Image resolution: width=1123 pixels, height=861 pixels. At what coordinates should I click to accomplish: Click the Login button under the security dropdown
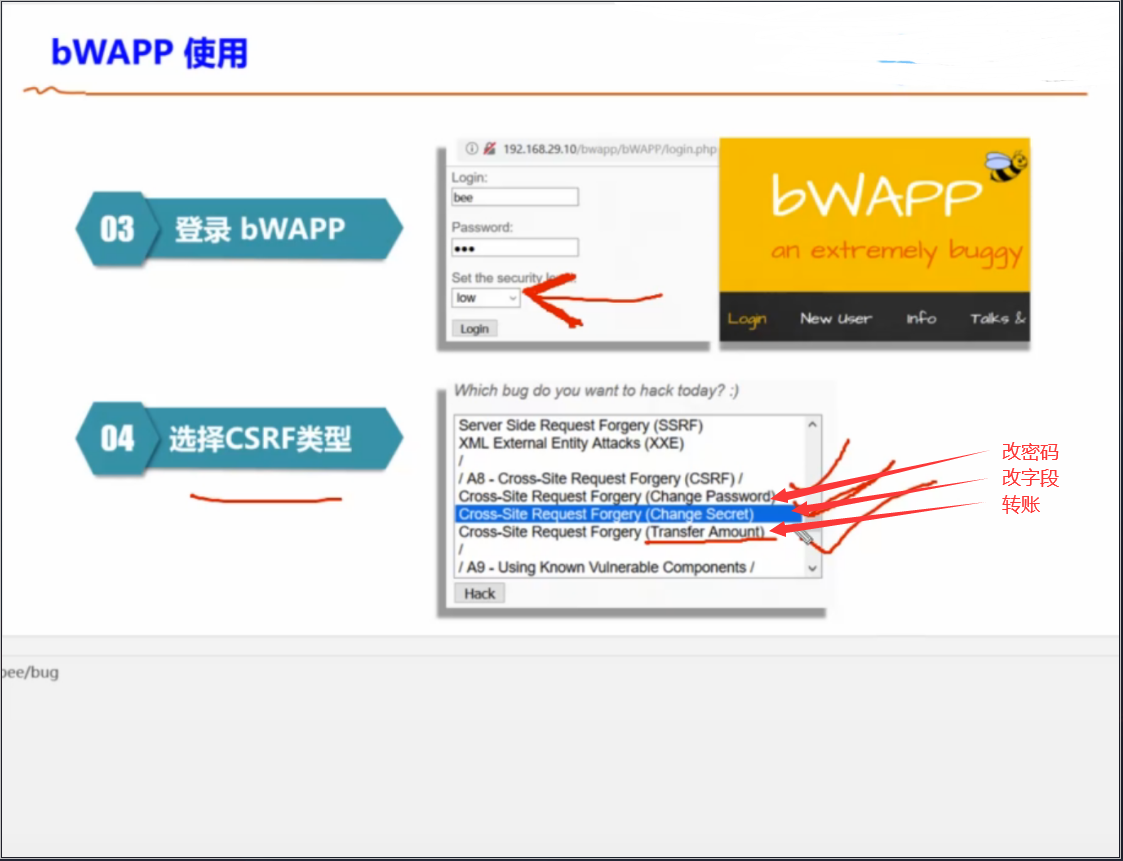474,329
